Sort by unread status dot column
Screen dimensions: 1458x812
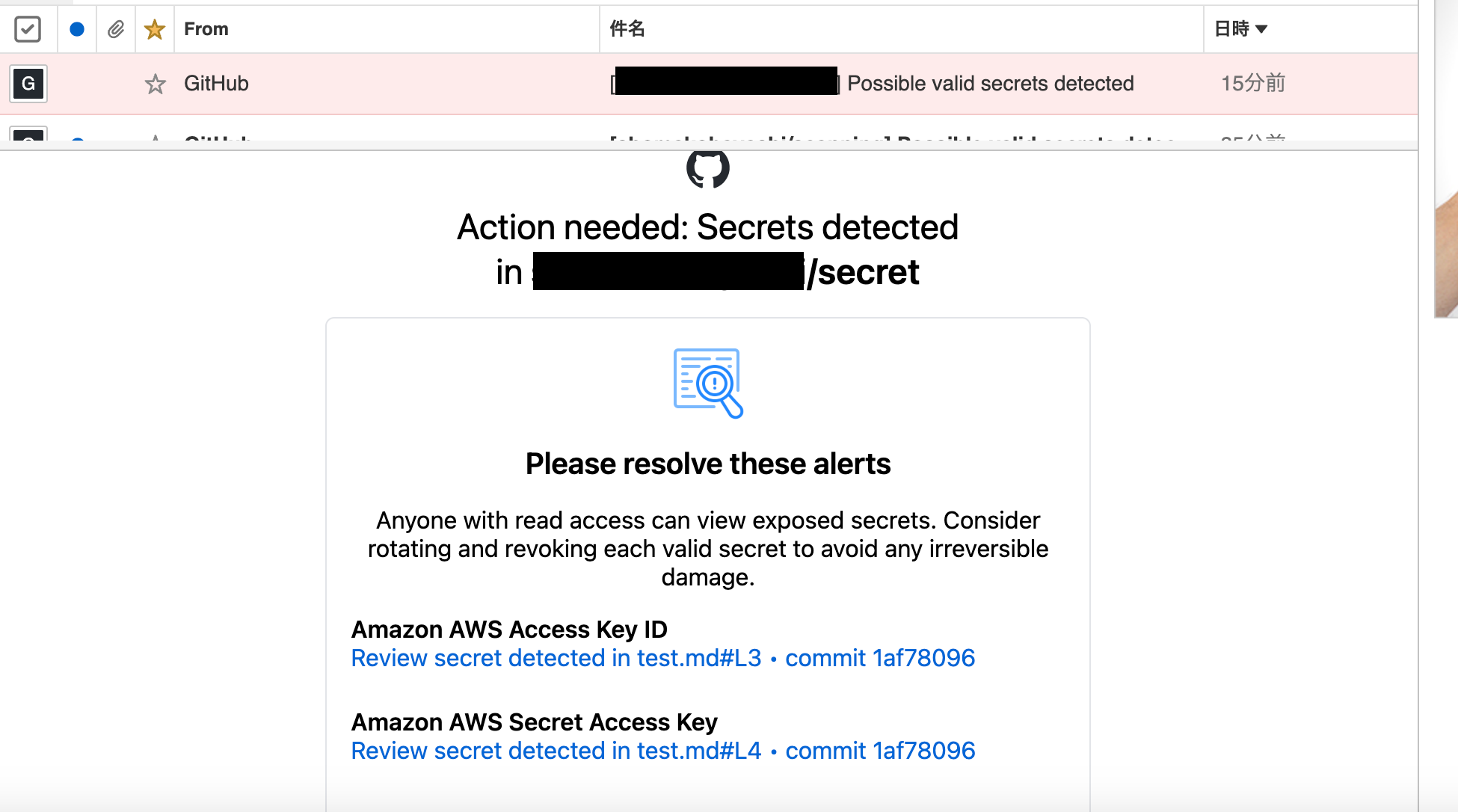(77, 29)
